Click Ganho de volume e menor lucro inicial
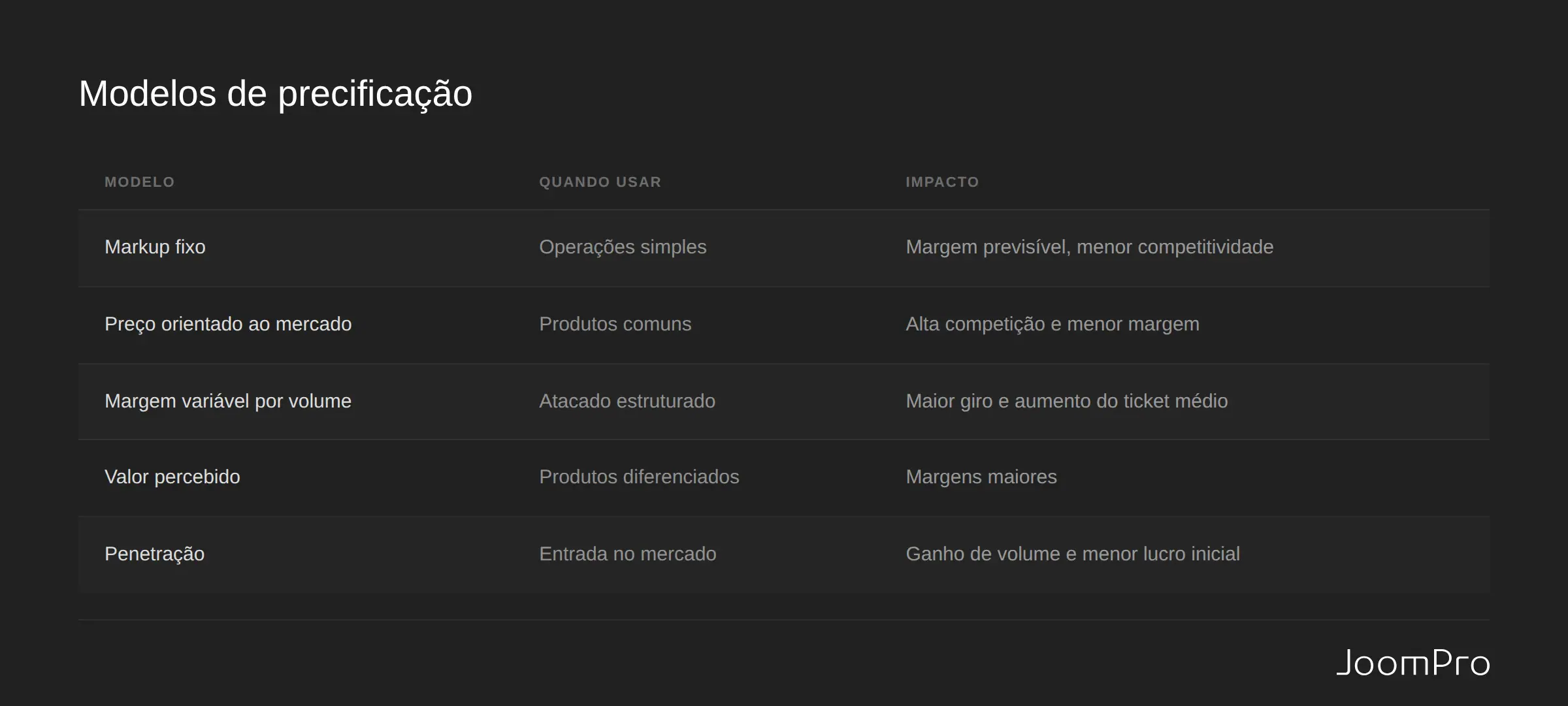 pyautogui.click(x=1073, y=554)
